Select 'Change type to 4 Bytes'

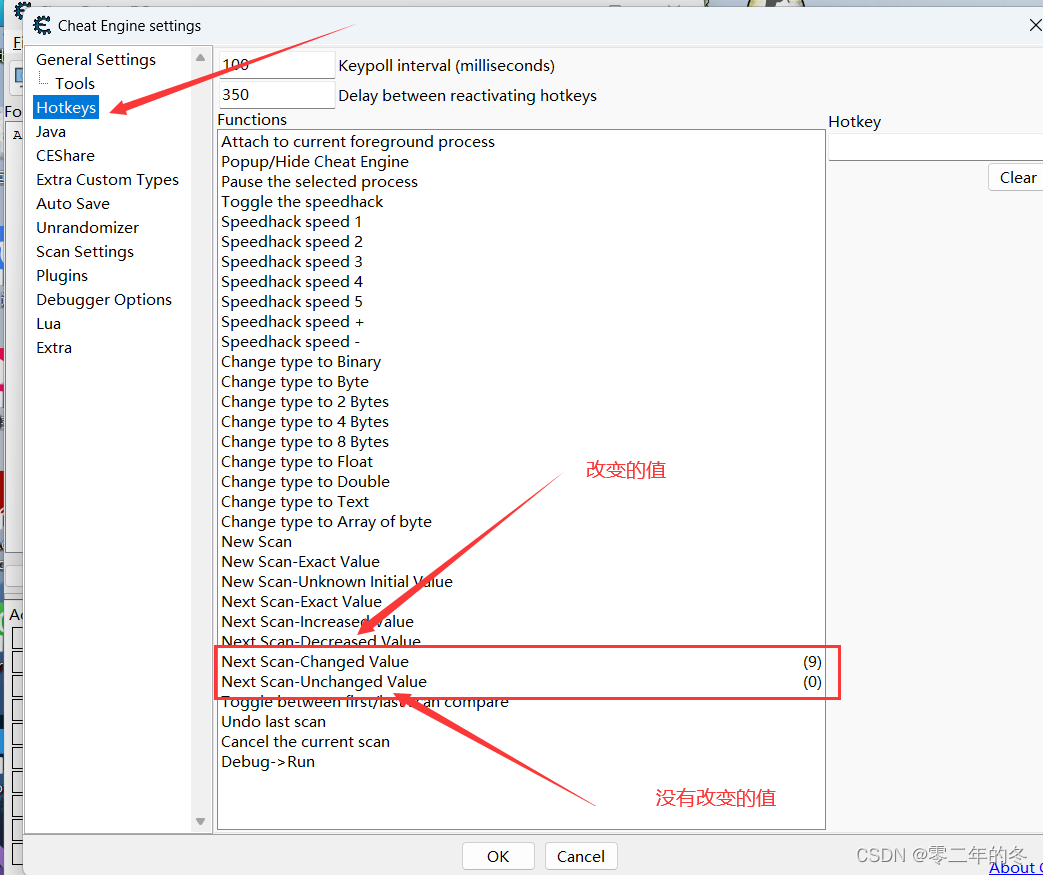coord(521,421)
